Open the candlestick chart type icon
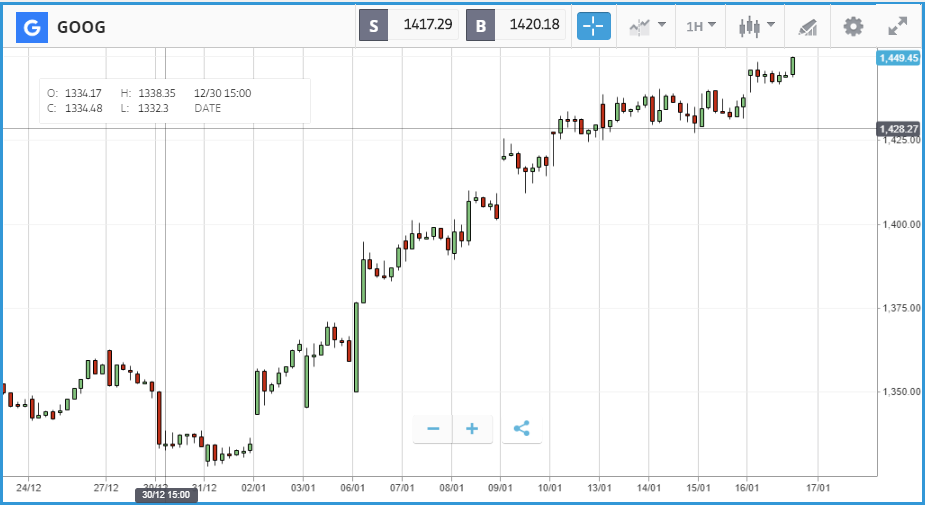925x505 pixels. pos(749,27)
